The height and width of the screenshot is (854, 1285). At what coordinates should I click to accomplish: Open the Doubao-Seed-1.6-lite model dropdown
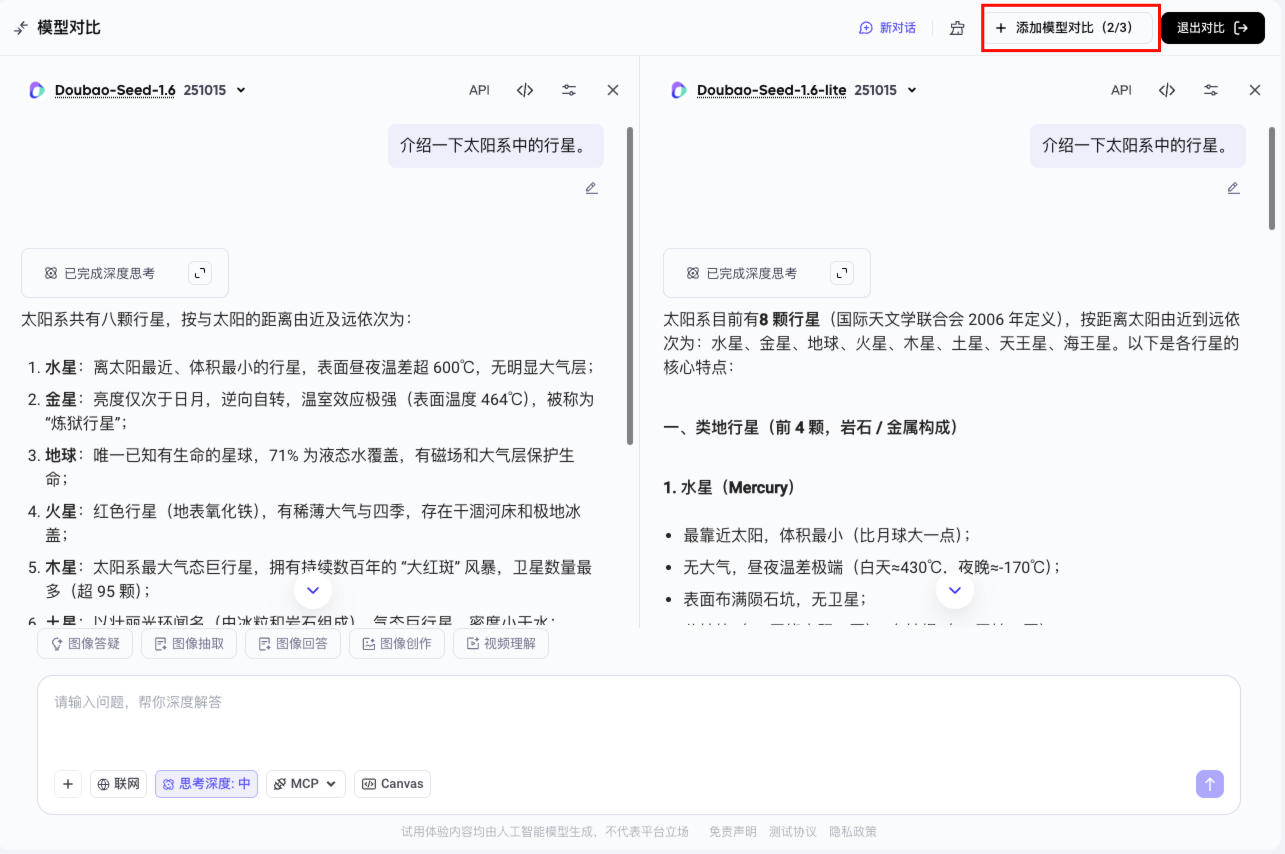pos(911,90)
